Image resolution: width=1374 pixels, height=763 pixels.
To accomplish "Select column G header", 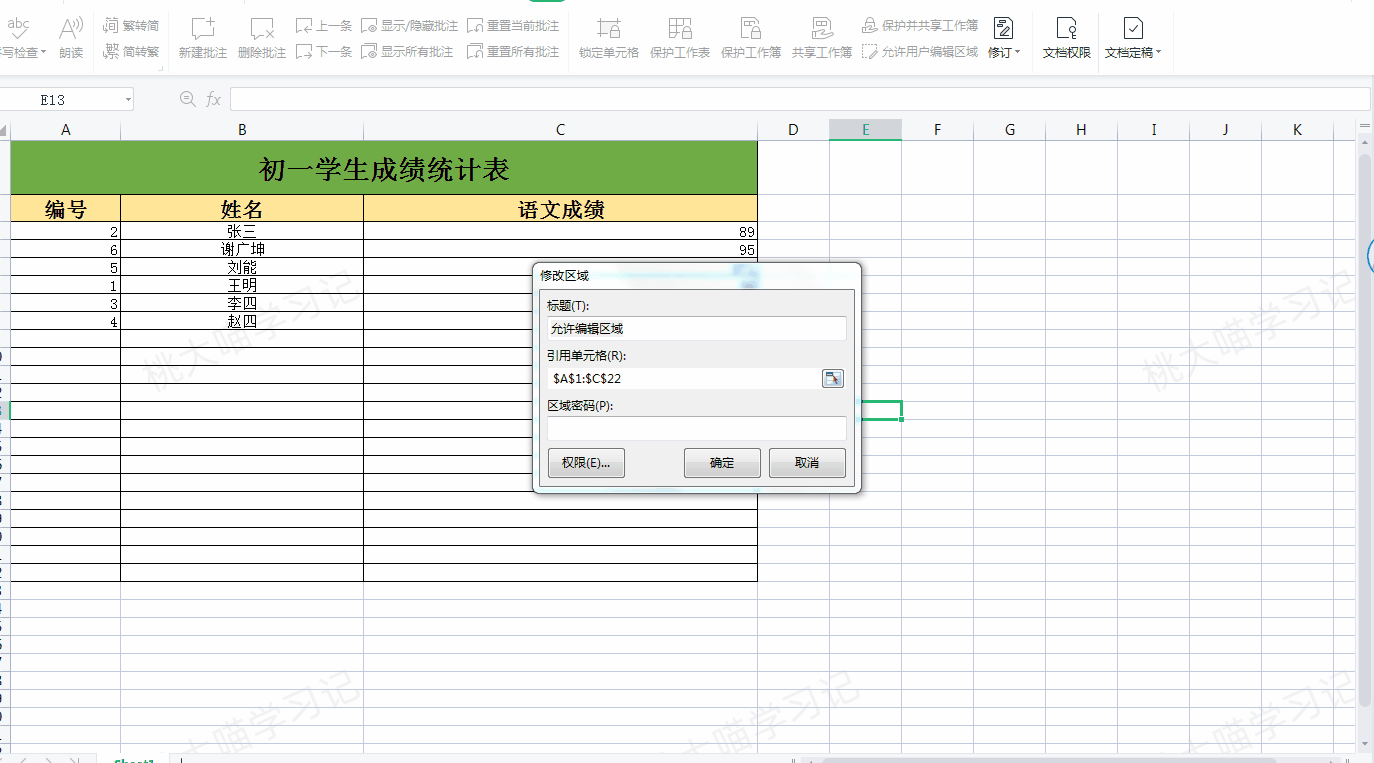I will coord(1009,130).
